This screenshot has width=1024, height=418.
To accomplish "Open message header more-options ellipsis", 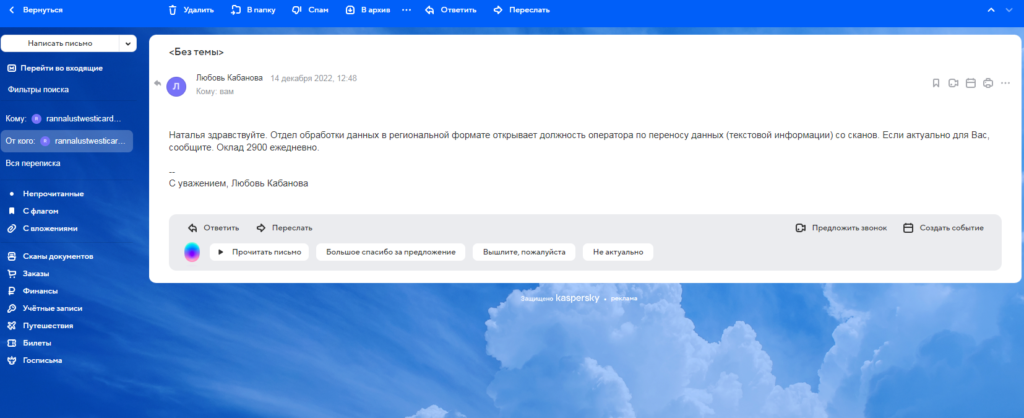I will pyautogui.click(x=1005, y=83).
